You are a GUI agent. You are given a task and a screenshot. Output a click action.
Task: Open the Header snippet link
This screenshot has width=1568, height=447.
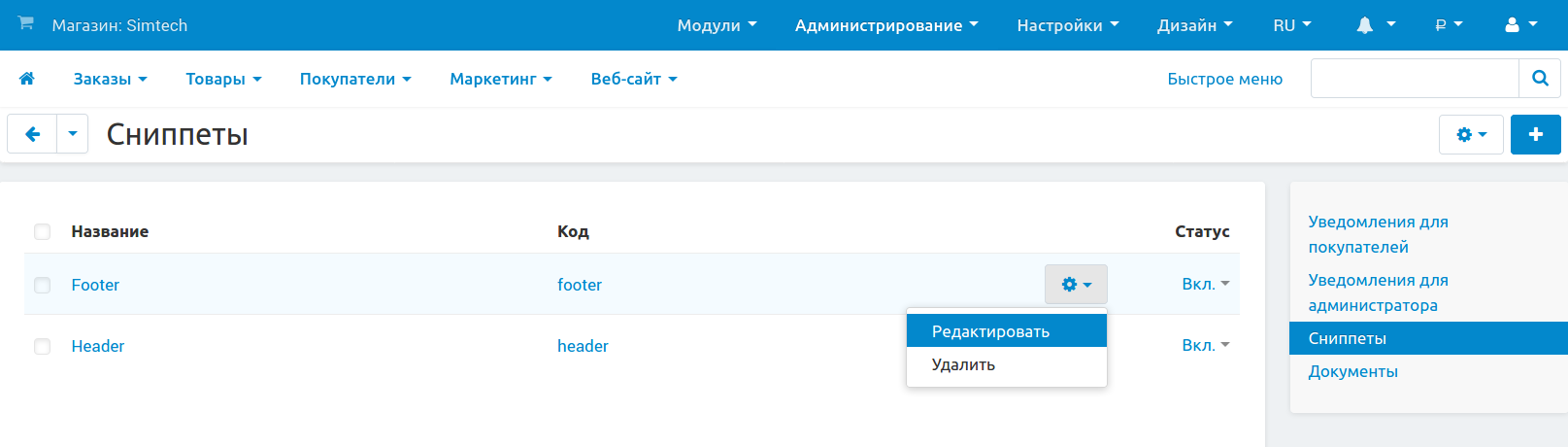tap(98, 346)
